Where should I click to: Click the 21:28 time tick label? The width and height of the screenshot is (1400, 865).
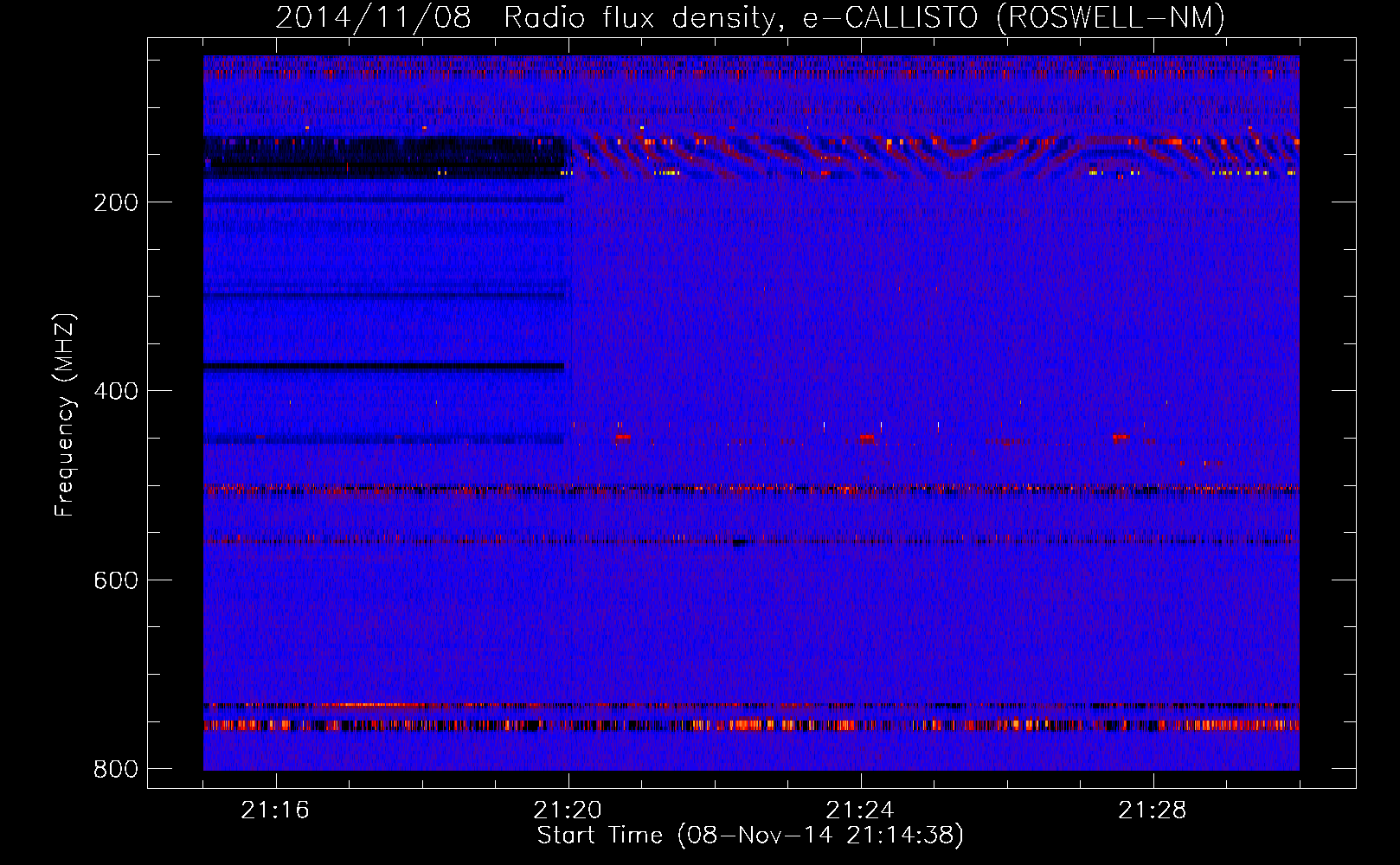[x=1153, y=811]
